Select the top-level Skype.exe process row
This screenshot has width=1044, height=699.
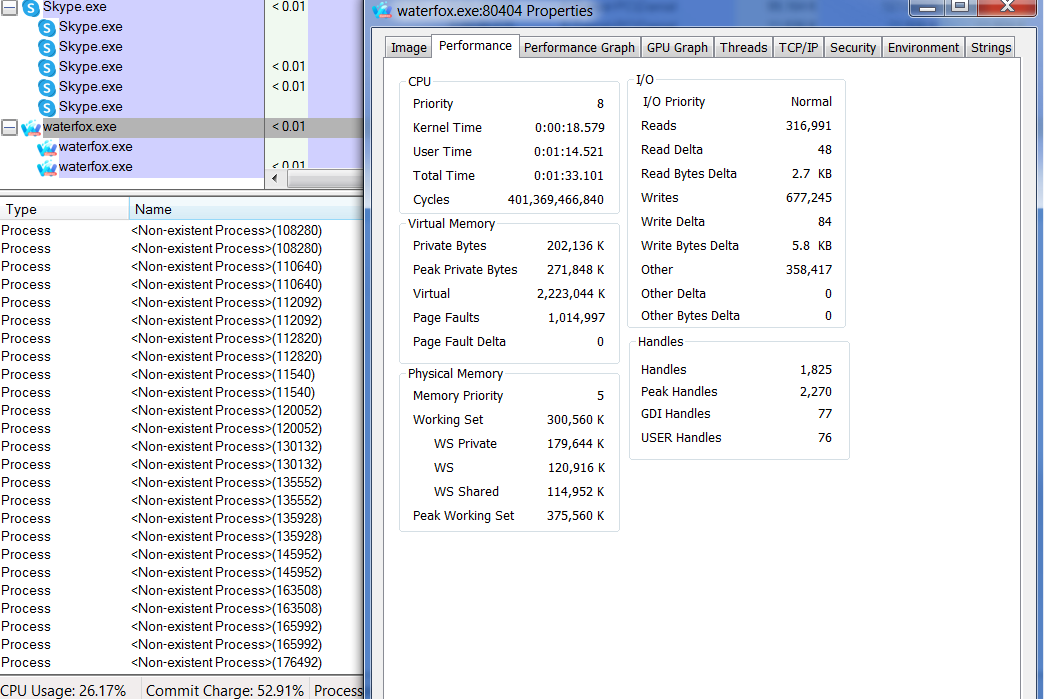click(x=181, y=7)
